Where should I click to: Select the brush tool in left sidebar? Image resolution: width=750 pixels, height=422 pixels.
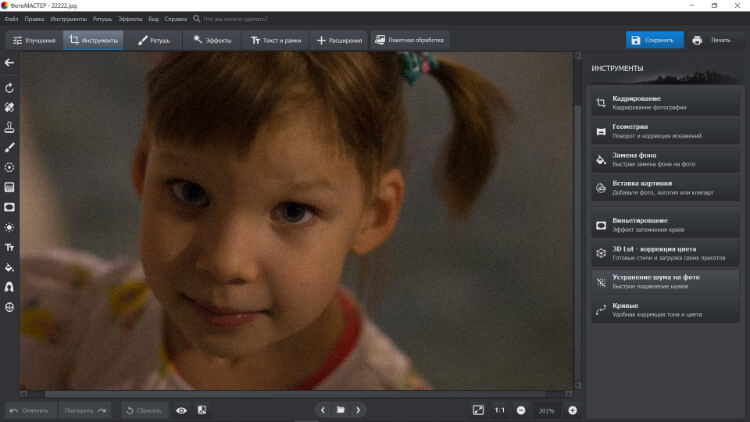pyautogui.click(x=9, y=147)
